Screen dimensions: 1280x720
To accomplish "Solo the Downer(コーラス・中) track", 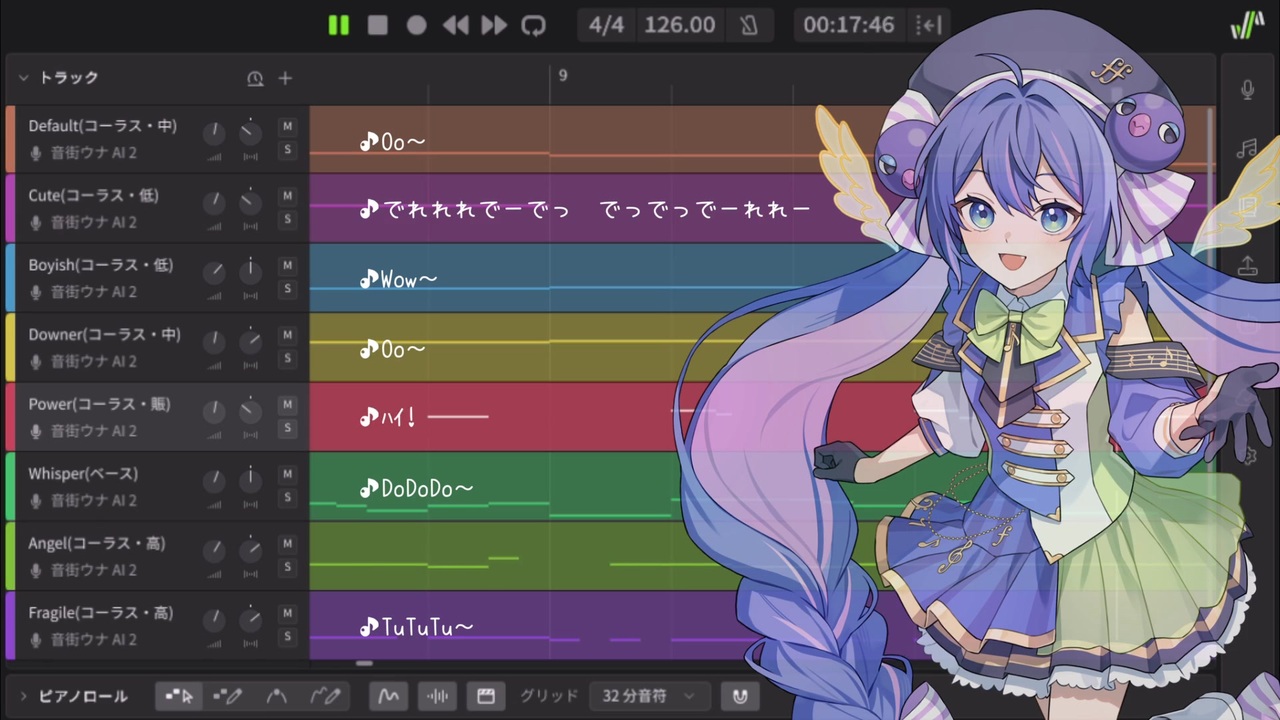I will click(x=287, y=358).
